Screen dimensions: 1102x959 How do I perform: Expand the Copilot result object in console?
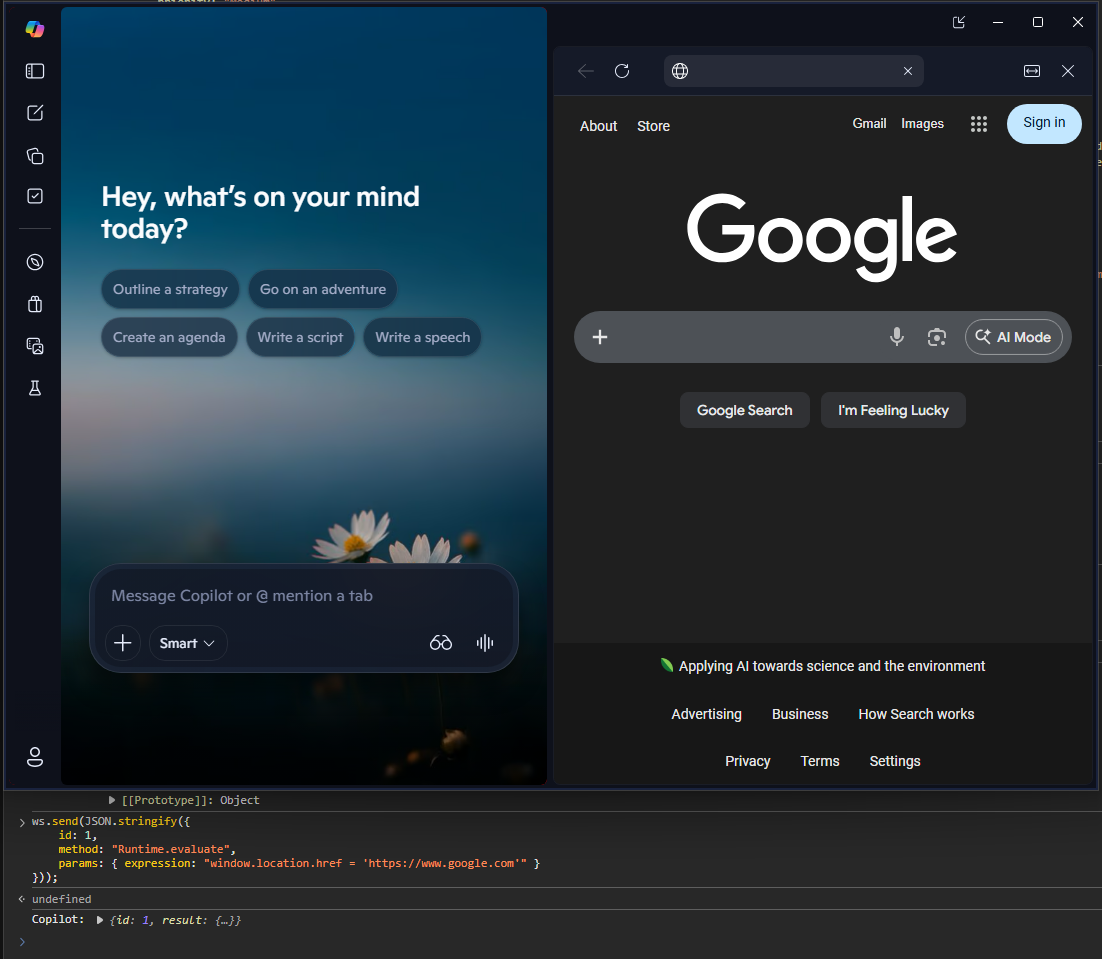(x=100, y=920)
